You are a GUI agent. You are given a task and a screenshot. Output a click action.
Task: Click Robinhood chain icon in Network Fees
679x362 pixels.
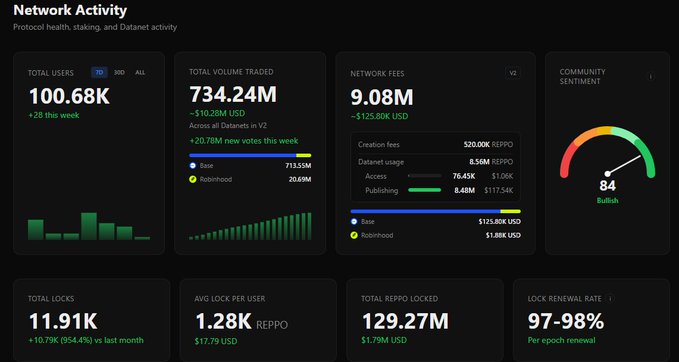pos(354,236)
